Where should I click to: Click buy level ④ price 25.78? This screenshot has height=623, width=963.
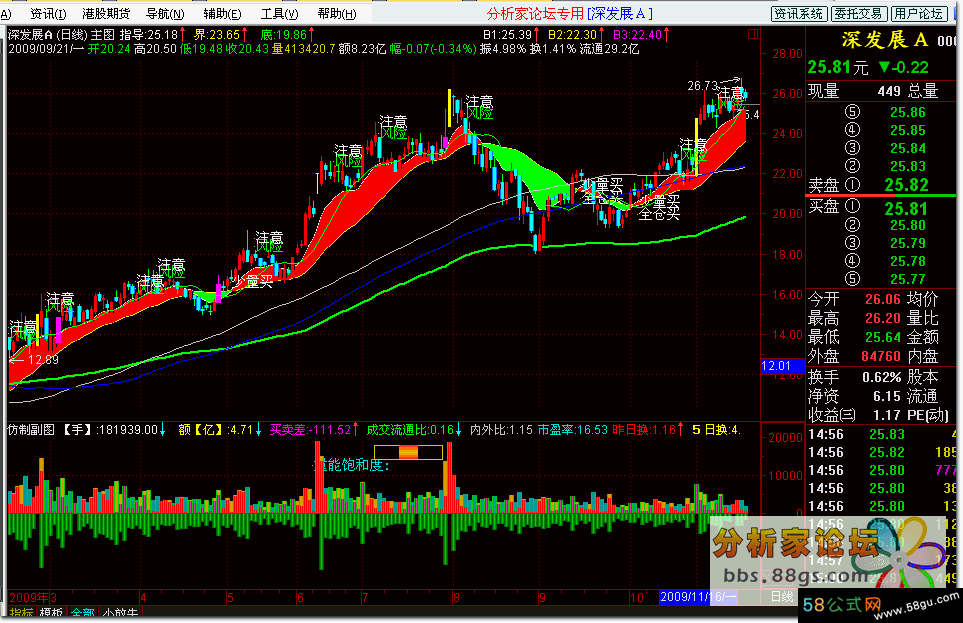[x=908, y=261]
